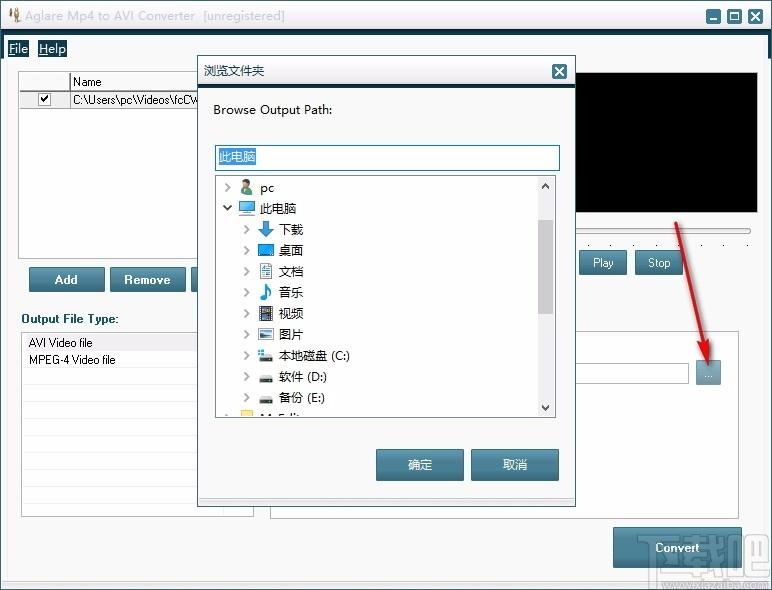Click the folder tree scroll-down arrow
Viewport: 772px width, 590px height.
pos(545,407)
